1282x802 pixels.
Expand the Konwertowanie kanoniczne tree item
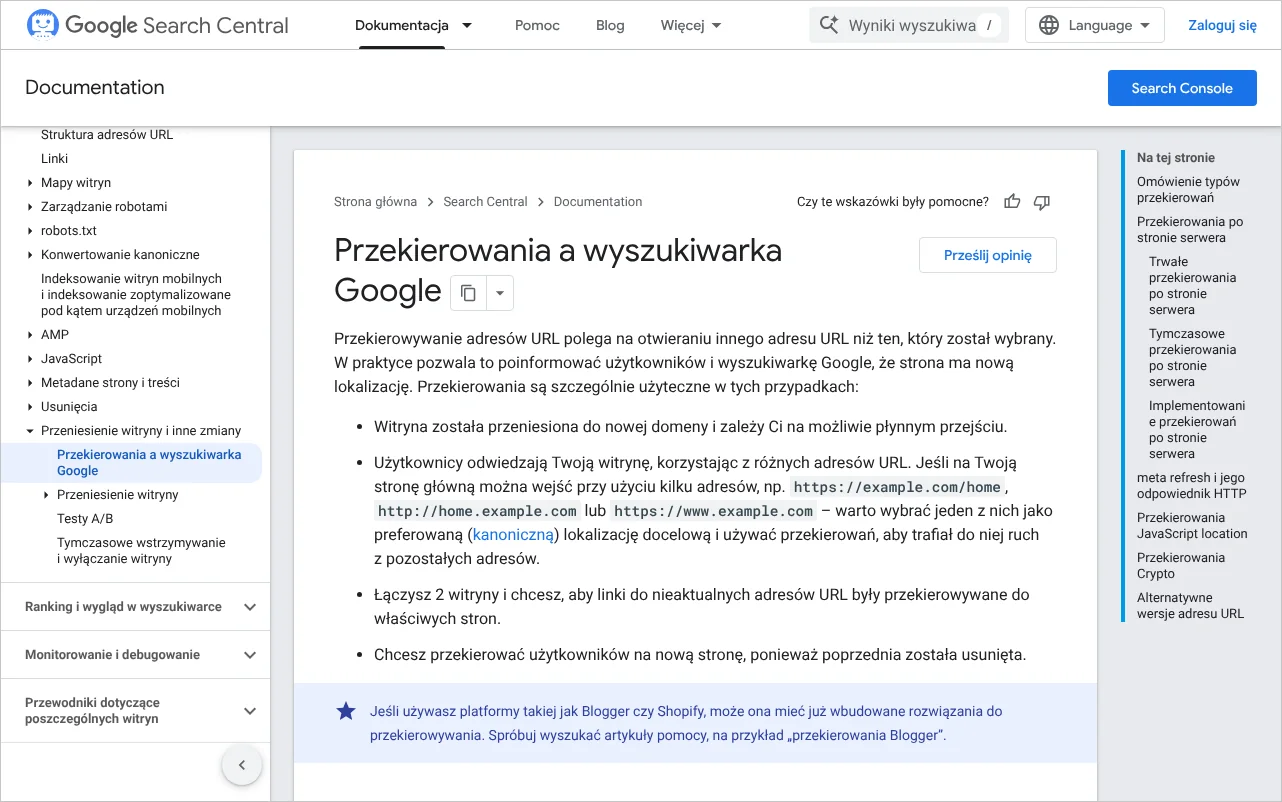(30, 255)
